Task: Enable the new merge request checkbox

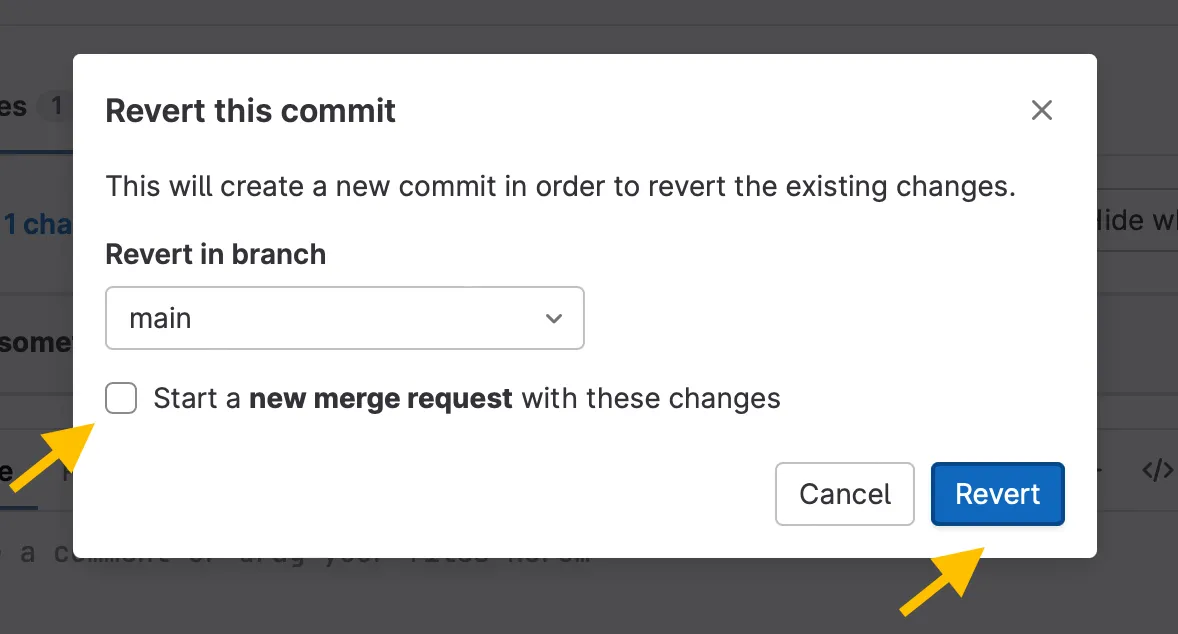Action: tap(121, 399)
